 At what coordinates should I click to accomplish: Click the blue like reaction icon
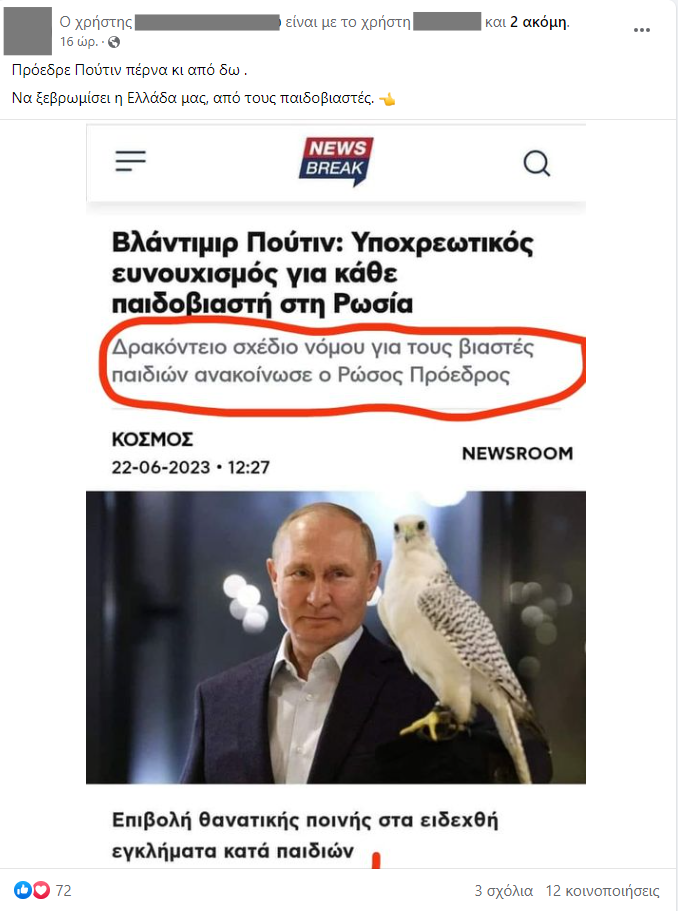(22, 890)
